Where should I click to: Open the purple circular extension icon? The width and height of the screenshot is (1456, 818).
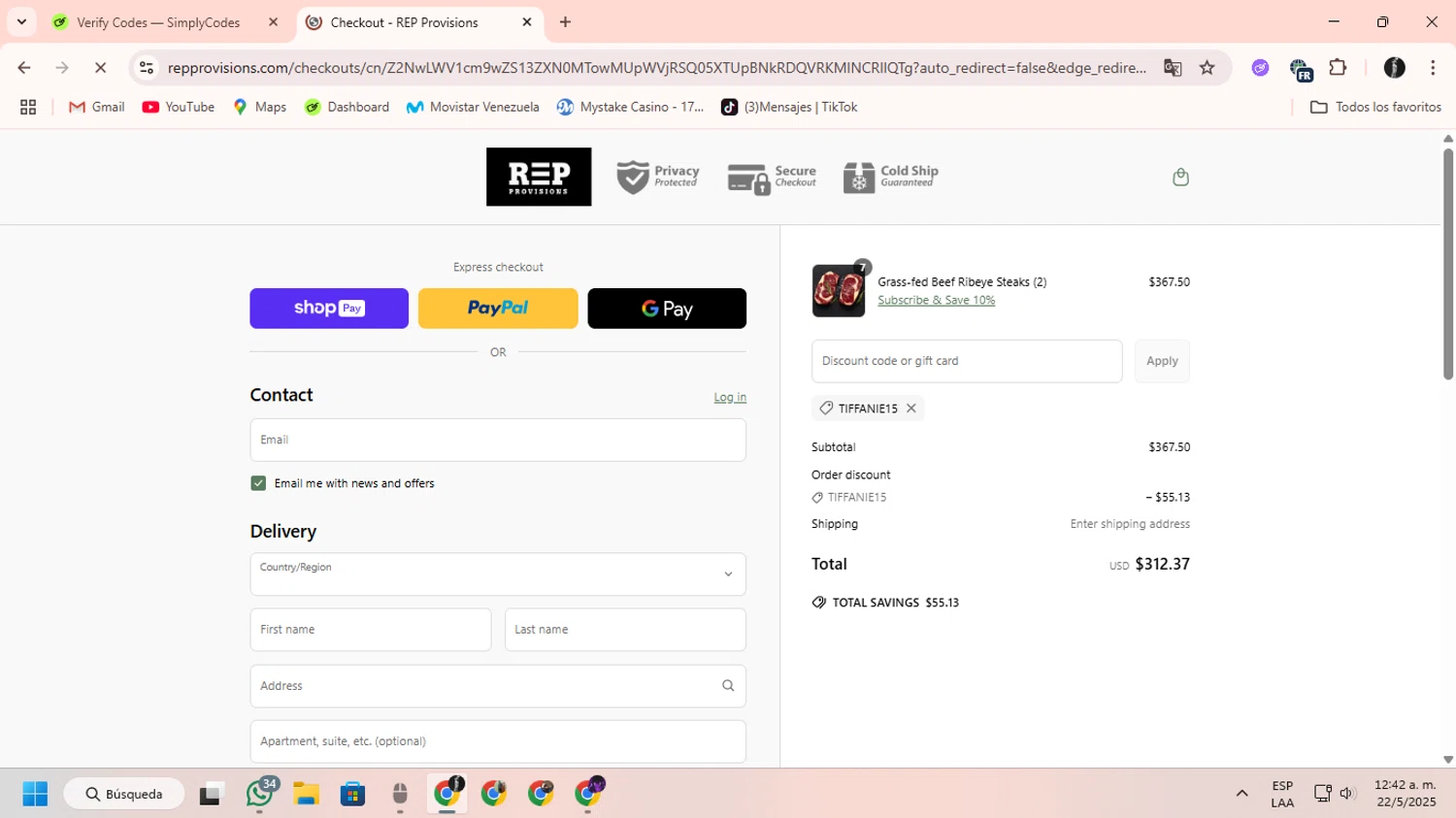coord(1260,68)
